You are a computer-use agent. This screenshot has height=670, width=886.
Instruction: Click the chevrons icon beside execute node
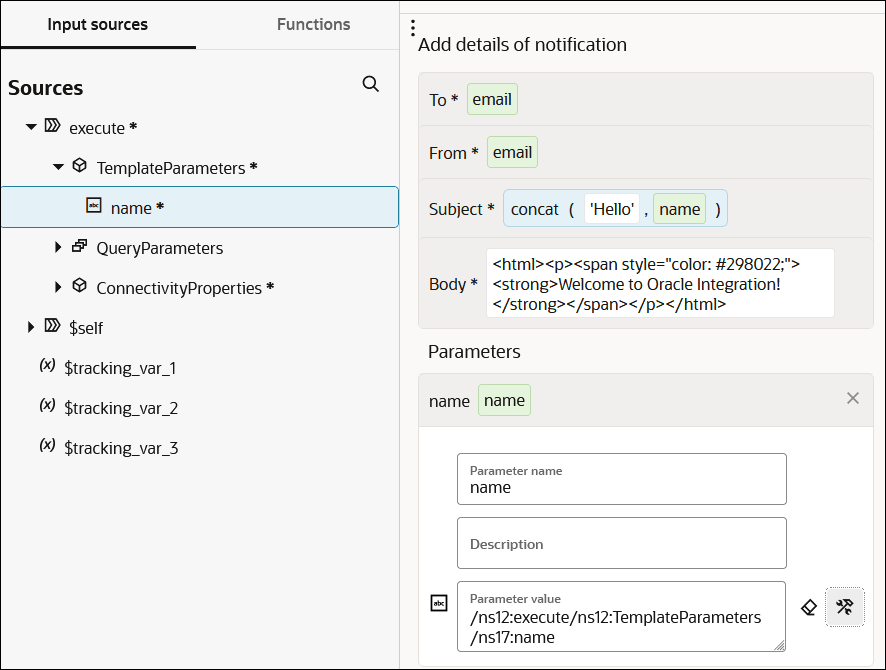coord(51,127)
